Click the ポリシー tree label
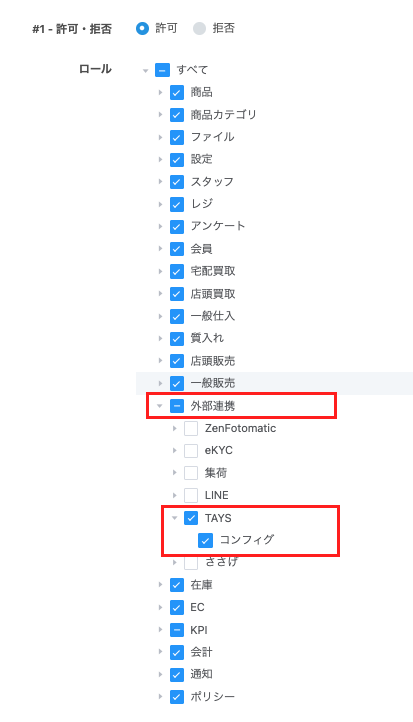The height and width of the screenshot is (722, 413). [213, 697]
